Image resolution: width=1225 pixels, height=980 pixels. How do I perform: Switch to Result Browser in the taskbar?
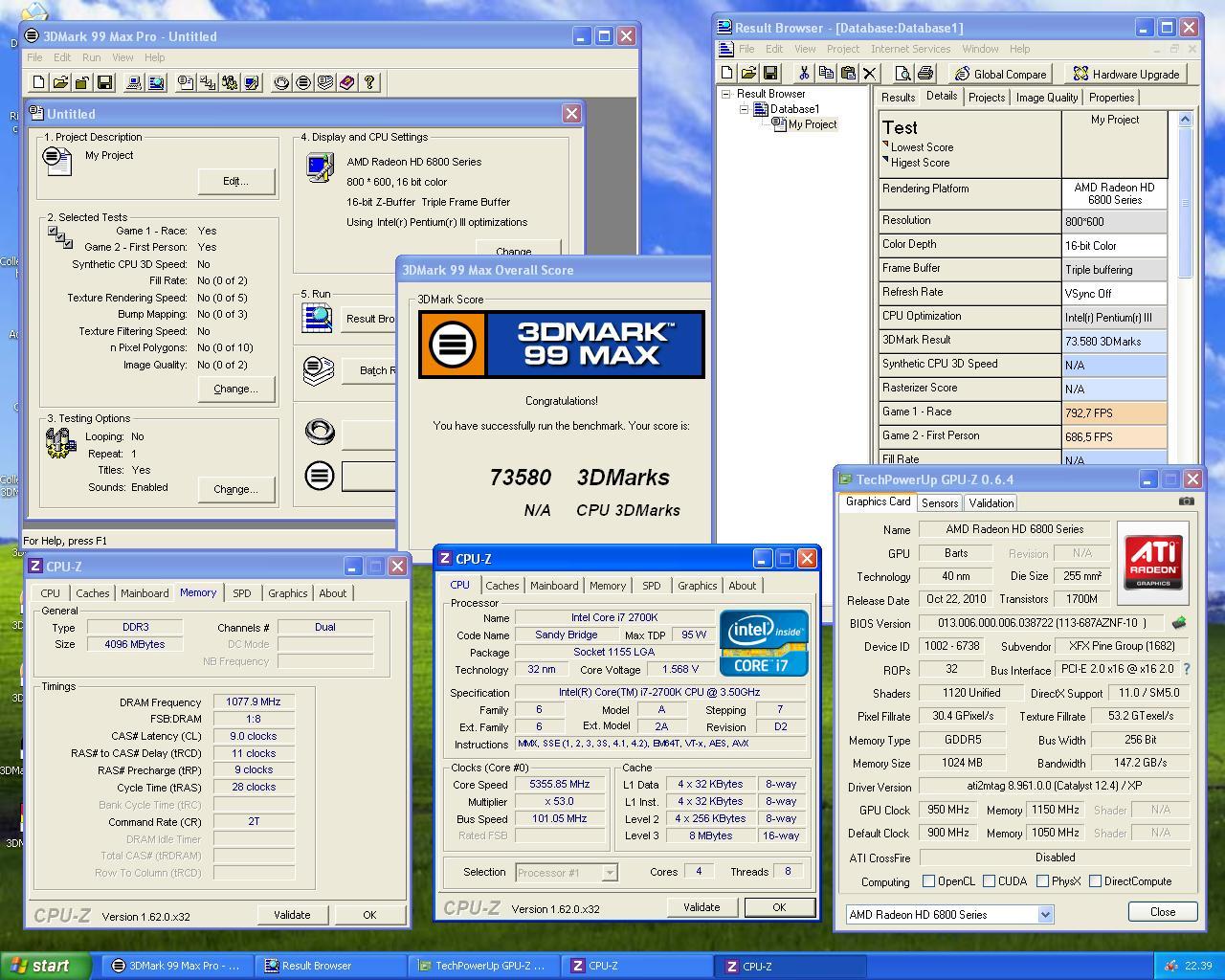coord(330,966)
